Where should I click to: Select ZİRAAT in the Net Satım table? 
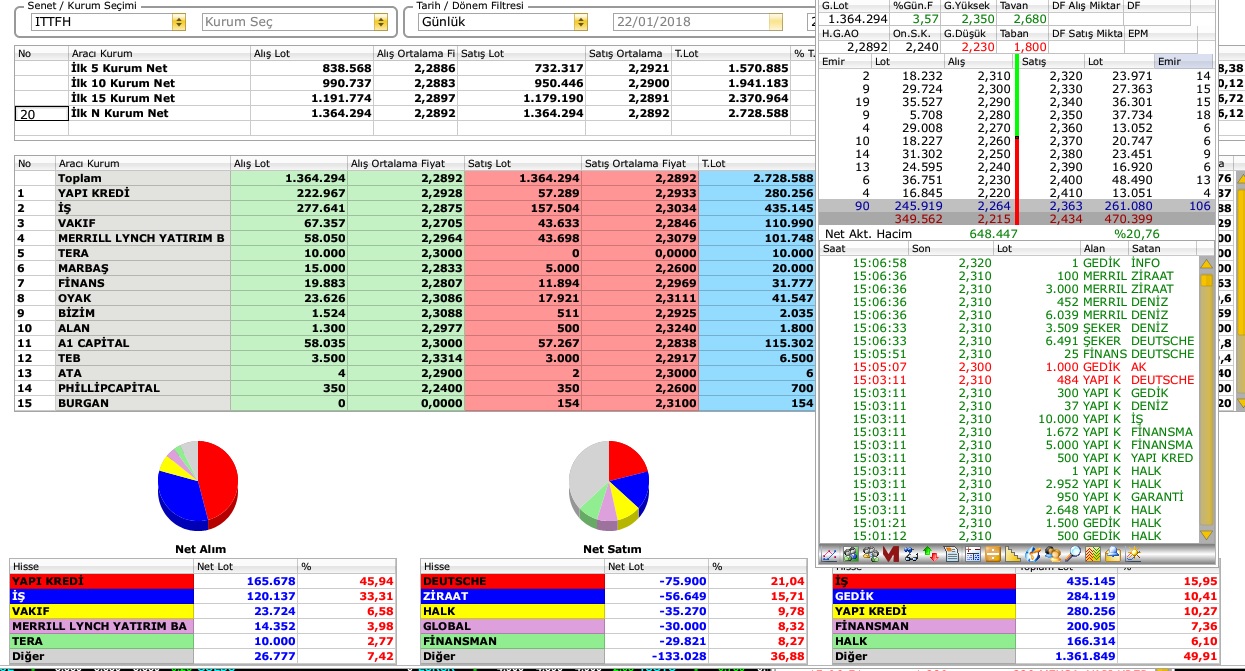(614, 596)
